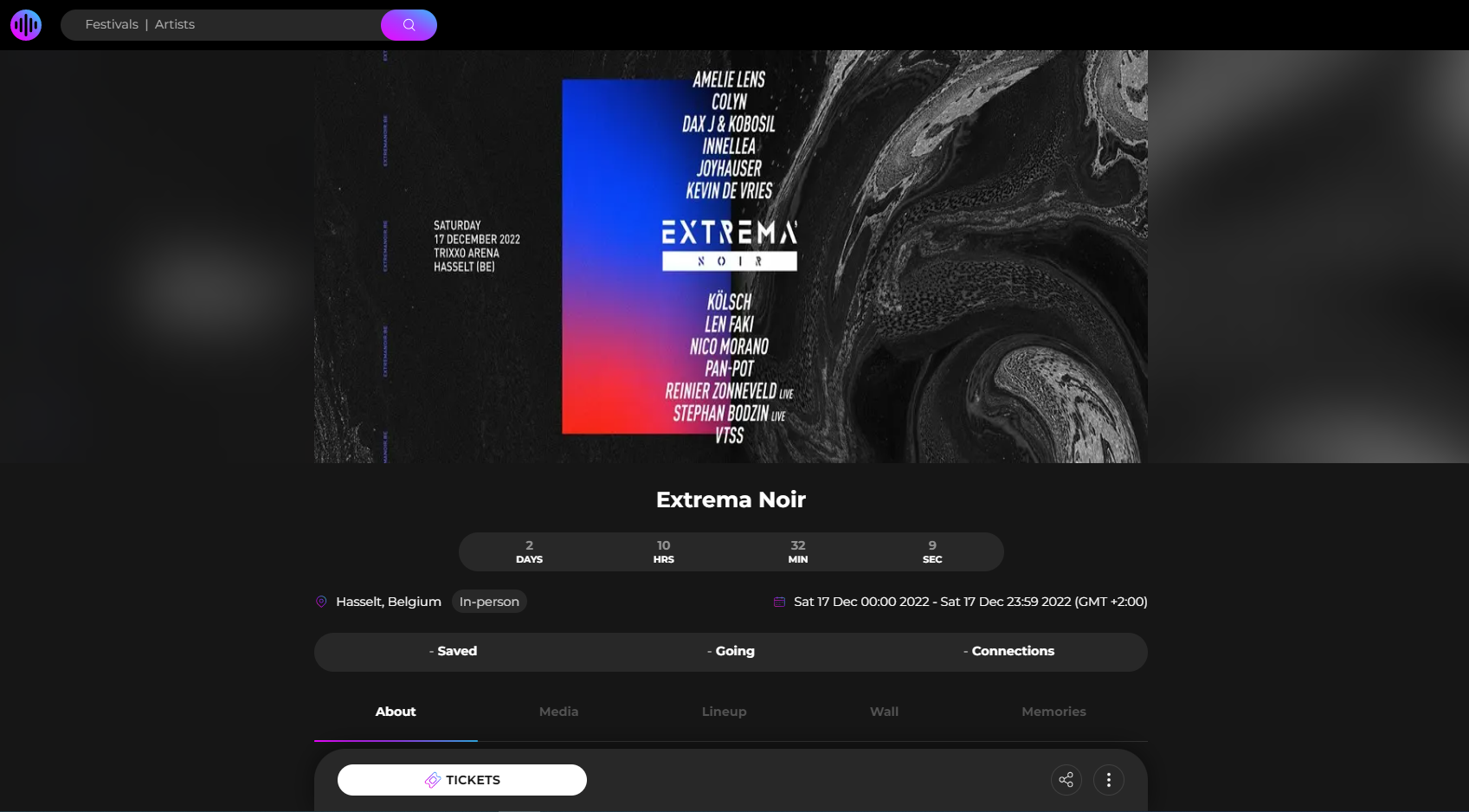Image resolution: width=1469 pixels, height=812 pixels.
Task: Open the Extrema Noir poster image
Action: point(731,256)
